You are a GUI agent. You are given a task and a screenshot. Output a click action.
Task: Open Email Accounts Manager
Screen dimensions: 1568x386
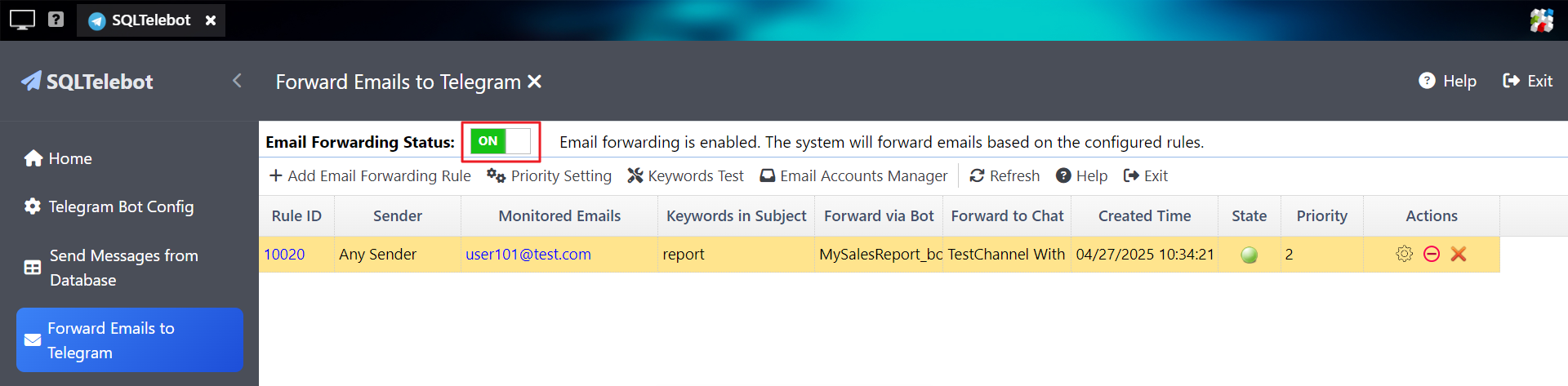853,175
